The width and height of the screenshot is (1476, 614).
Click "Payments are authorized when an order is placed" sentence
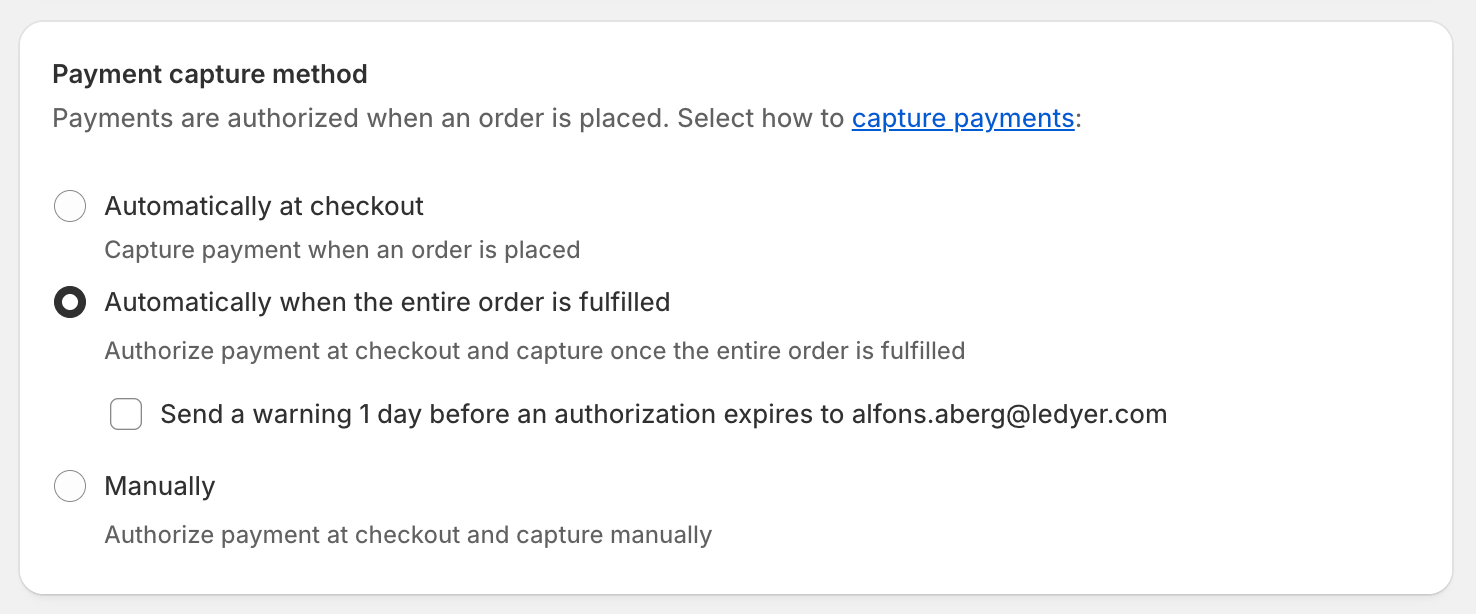click(358, 119)
